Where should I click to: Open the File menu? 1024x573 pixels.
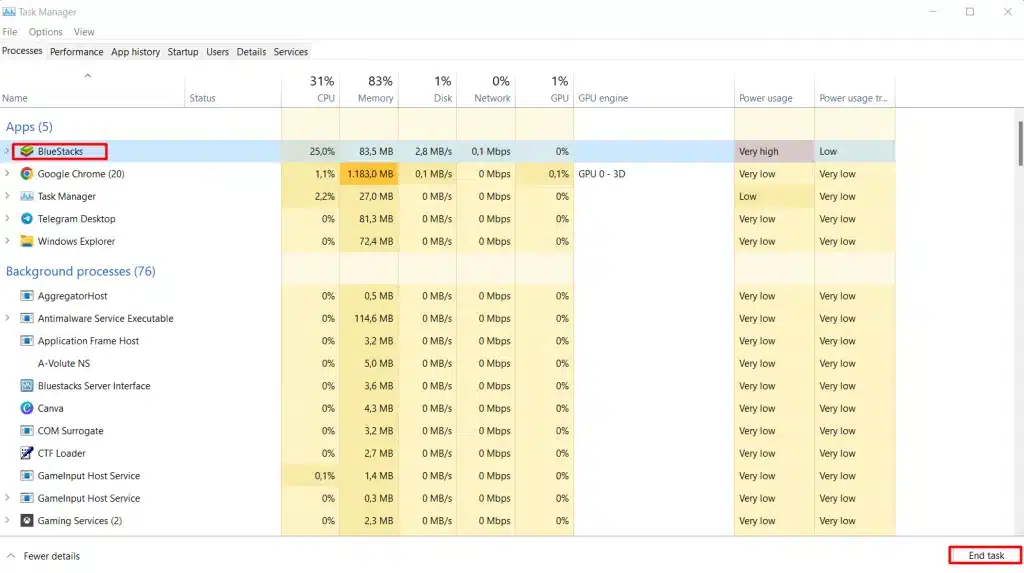click(x=10, y=31)
